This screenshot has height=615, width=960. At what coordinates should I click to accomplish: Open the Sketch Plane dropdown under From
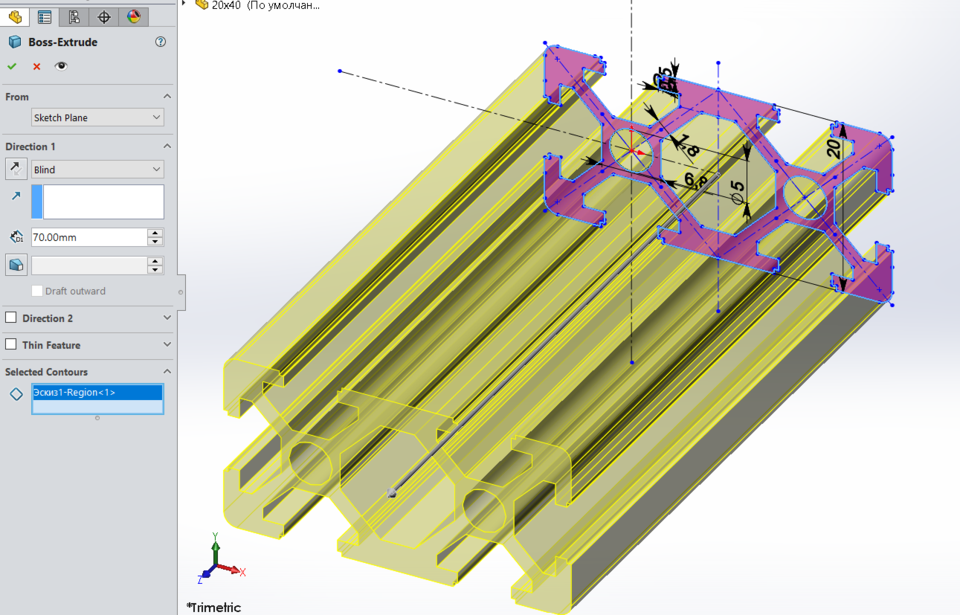click(x=155, y=117)
